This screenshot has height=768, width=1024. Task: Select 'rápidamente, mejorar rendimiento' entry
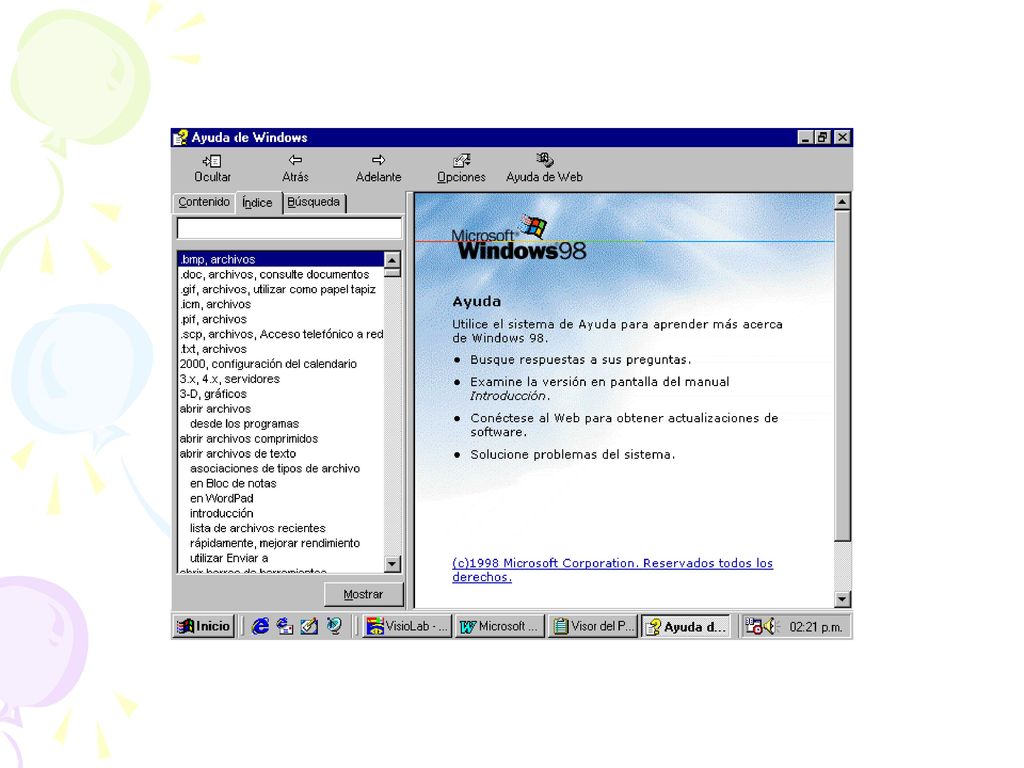tap(281, 543)
